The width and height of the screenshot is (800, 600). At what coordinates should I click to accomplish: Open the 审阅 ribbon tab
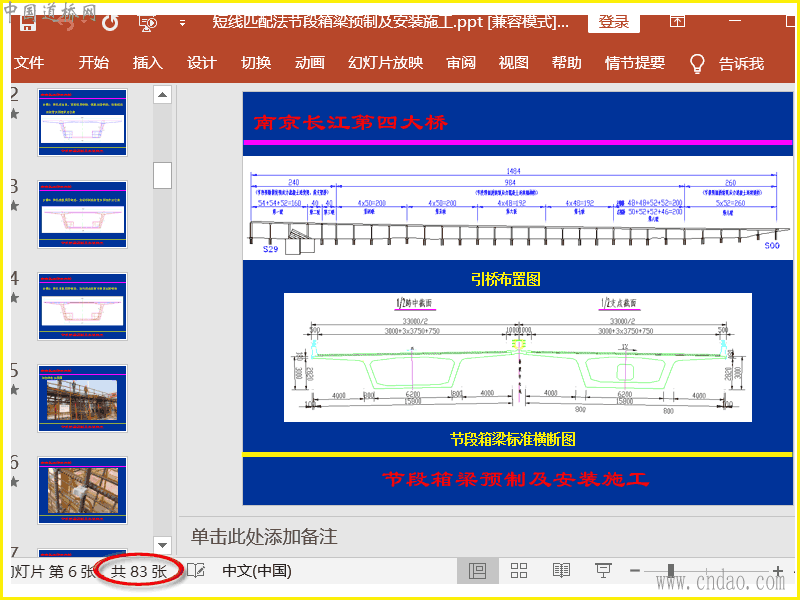point(461,62)
